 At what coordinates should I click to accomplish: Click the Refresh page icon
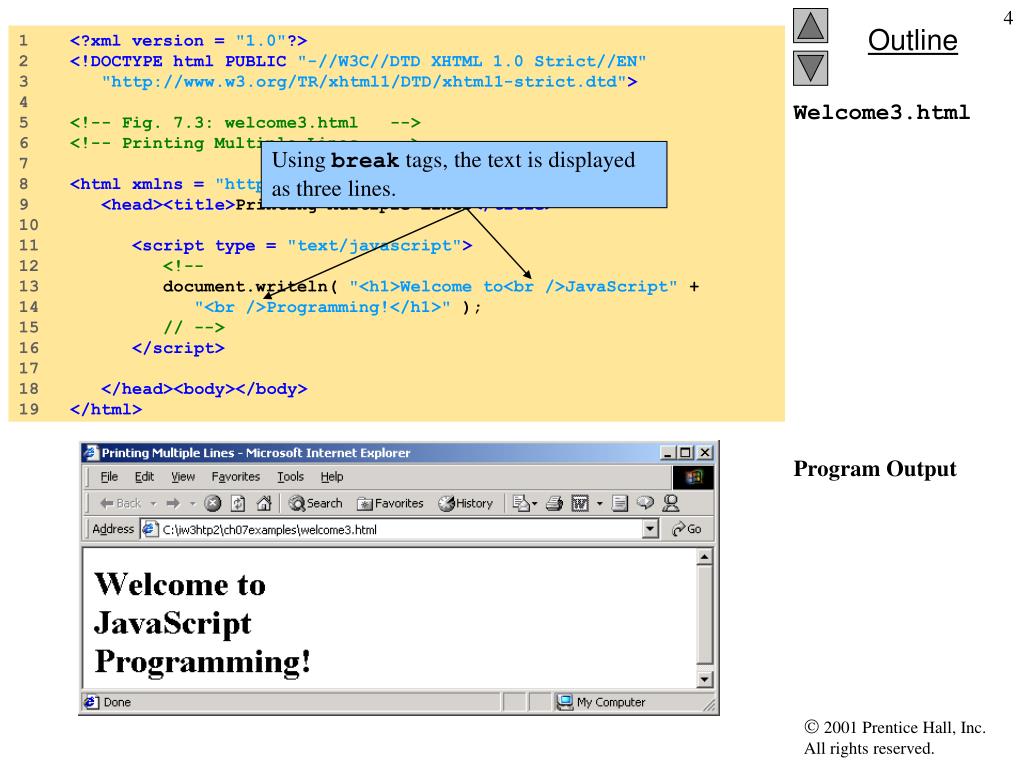pyautogui.click(x=238, y=504)
